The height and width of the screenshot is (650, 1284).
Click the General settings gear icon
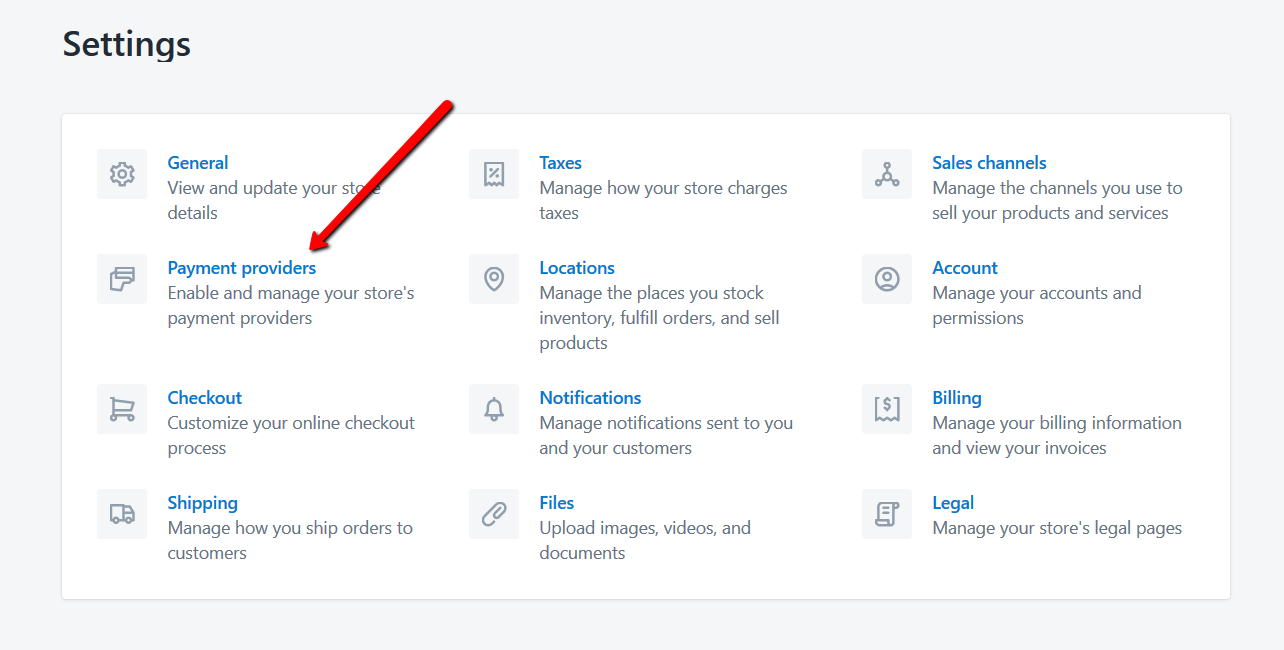(x=122, y=174)
